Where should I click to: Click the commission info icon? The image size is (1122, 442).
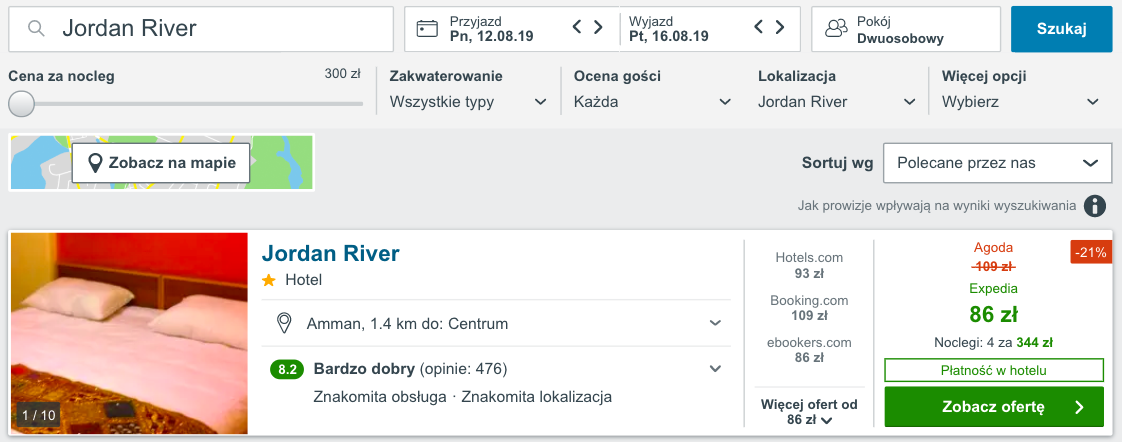(1094, 206)
